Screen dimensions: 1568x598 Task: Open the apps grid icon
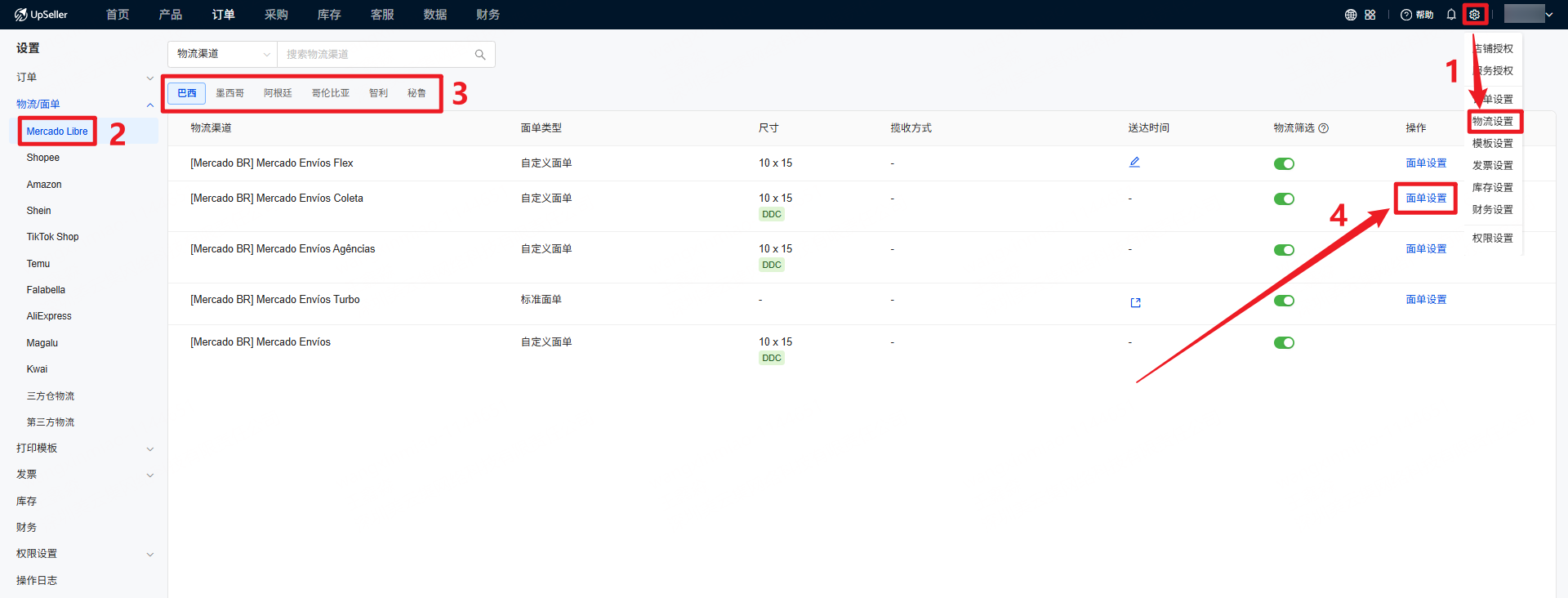pyautogui.click(x=1370, y=15)
